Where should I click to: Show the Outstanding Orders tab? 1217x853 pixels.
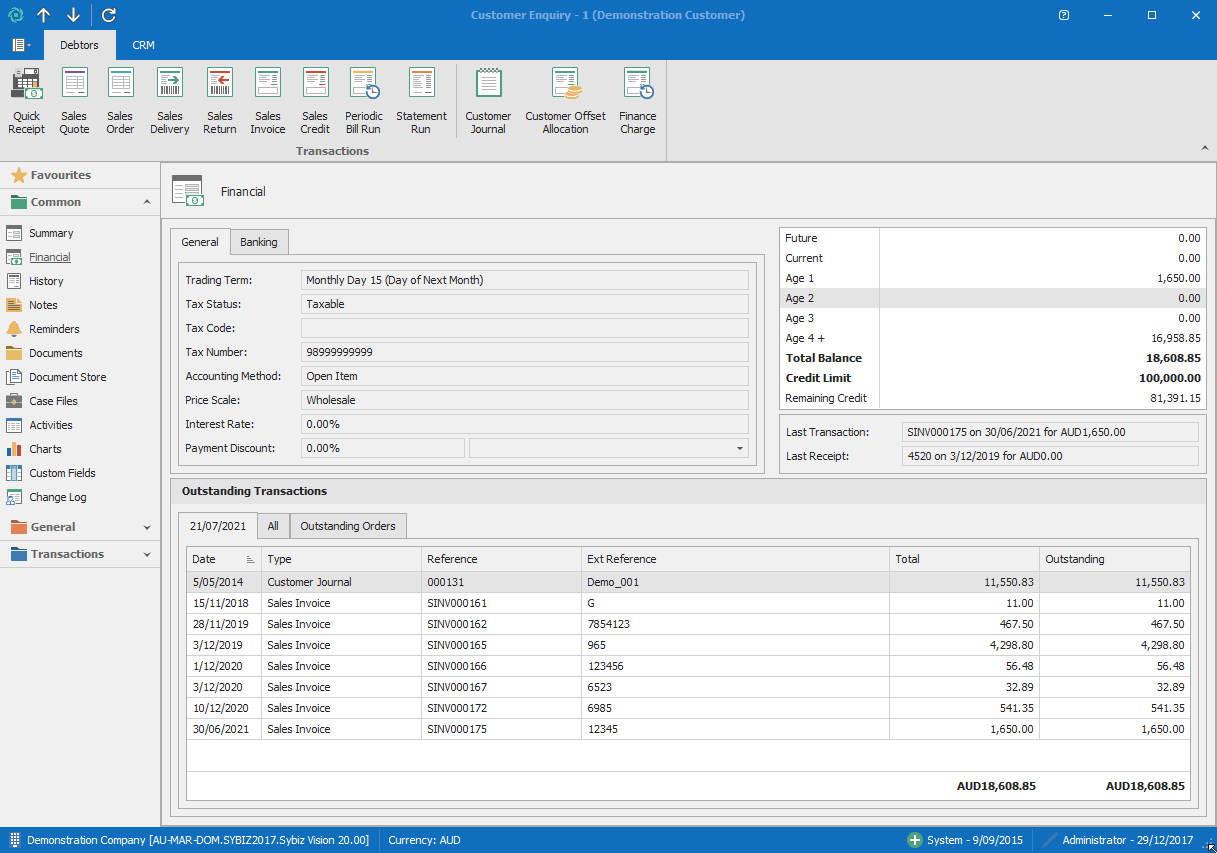click(347, 526)
